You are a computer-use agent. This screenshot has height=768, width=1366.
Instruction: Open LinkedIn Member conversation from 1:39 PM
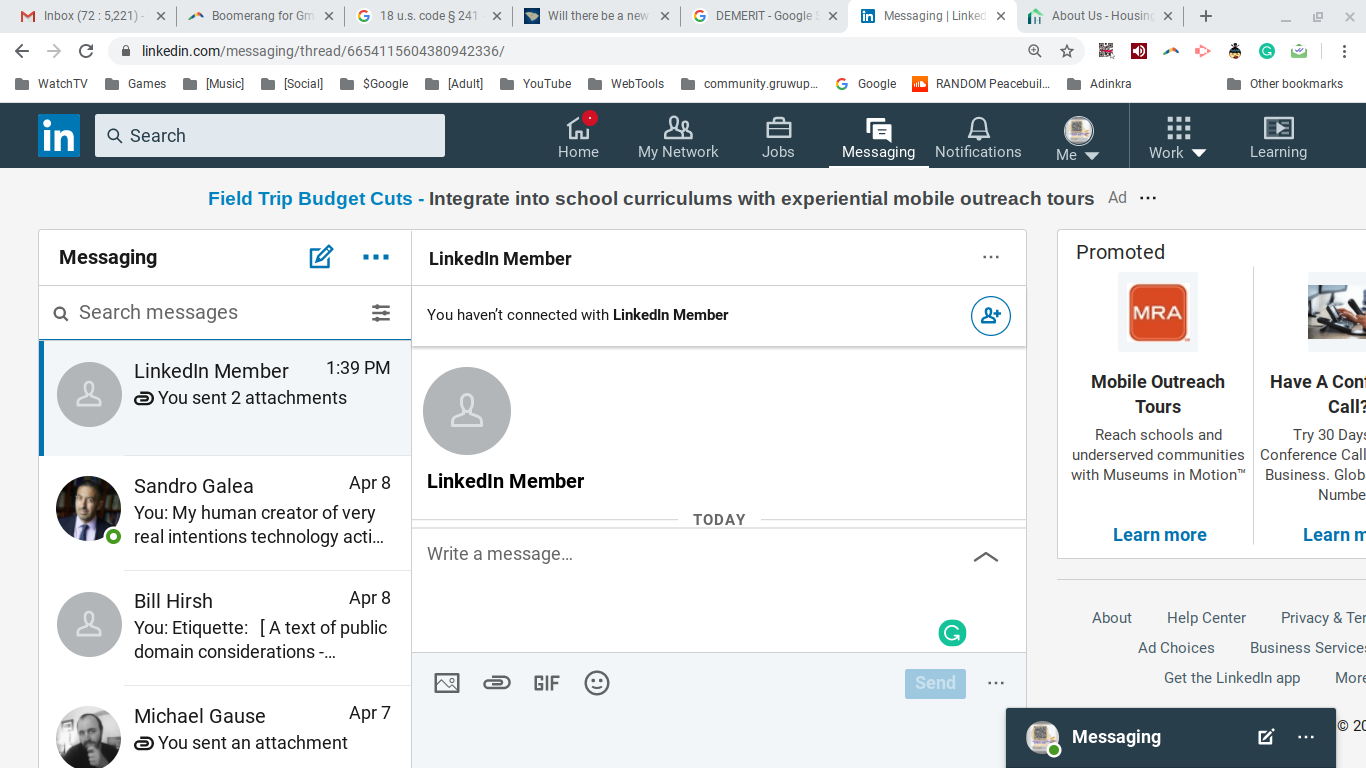click(x=225, y=398)
